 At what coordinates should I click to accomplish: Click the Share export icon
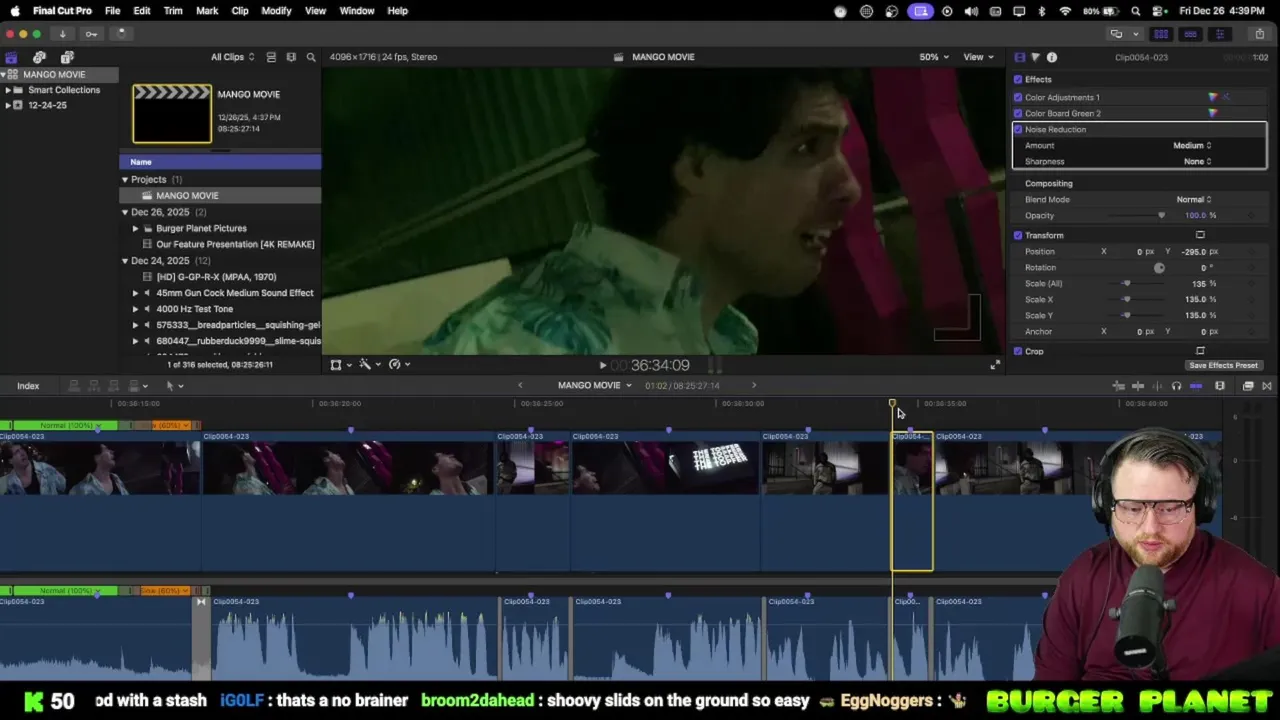tap(1262, 34)
